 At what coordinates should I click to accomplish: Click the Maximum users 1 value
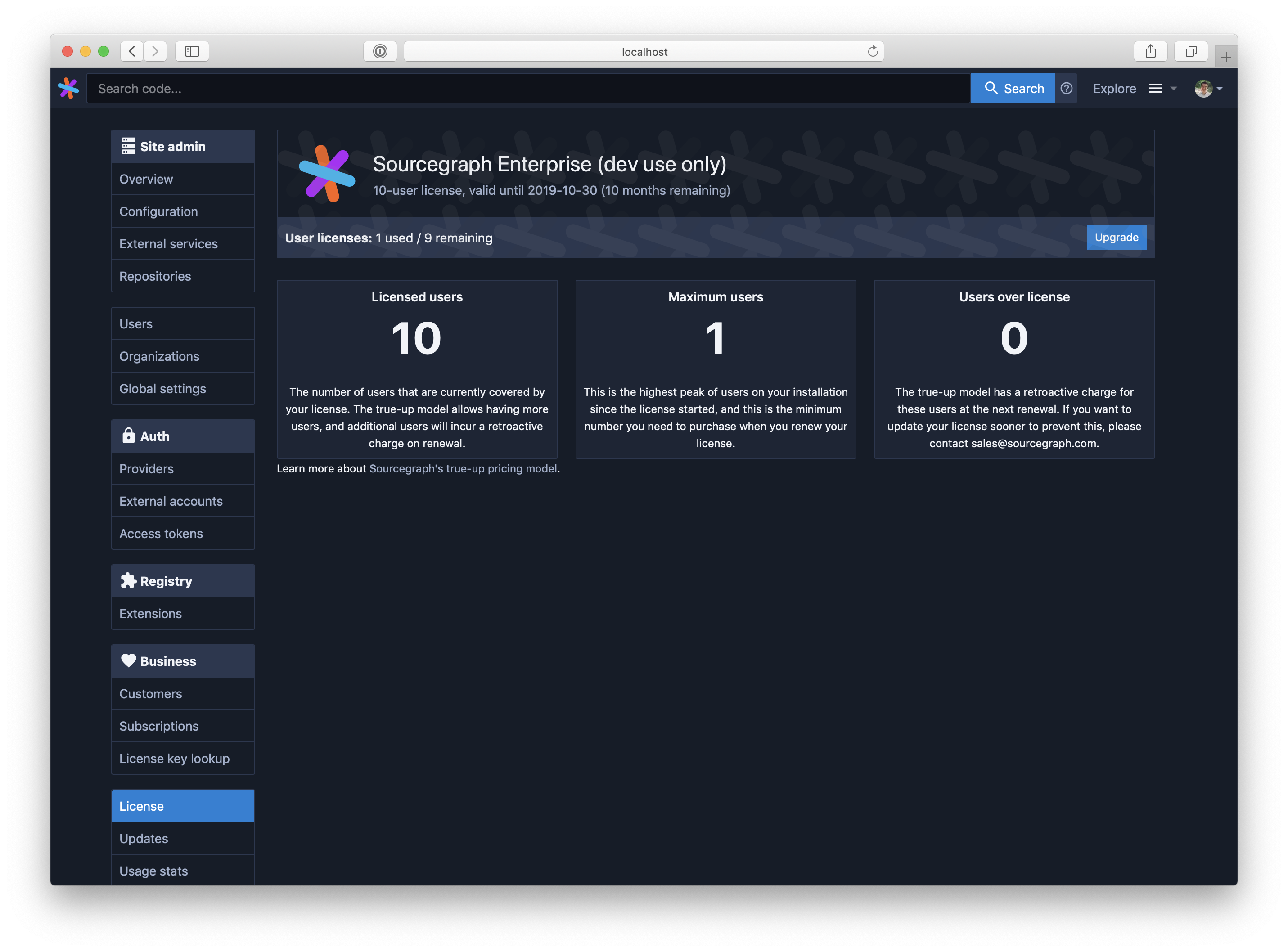715,338
